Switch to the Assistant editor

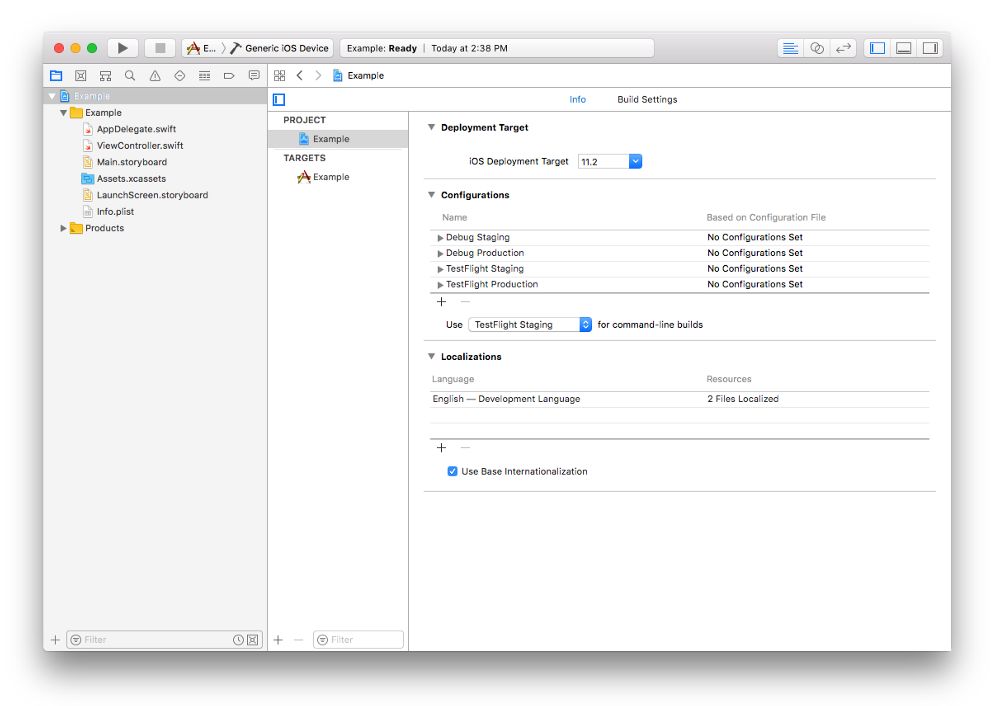click(817, 48)
